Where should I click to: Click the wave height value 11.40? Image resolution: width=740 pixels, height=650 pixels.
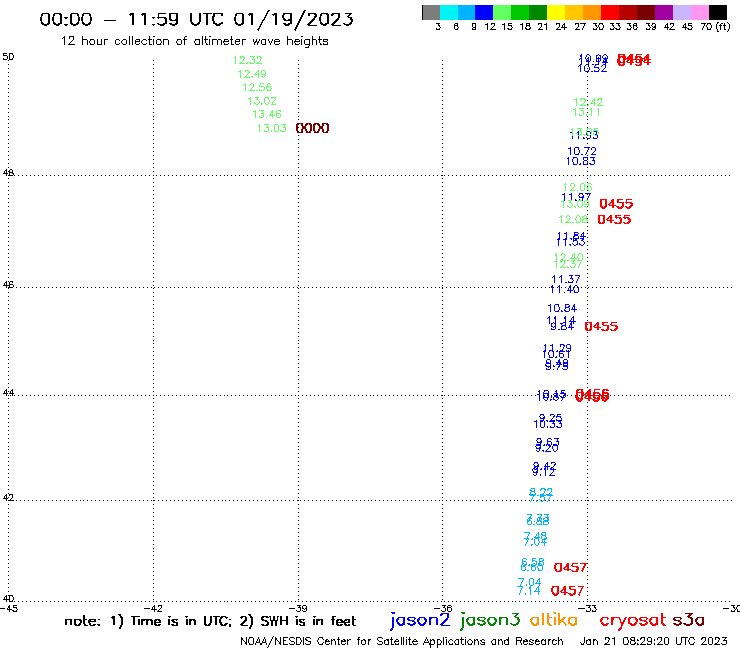pos(564,289)
